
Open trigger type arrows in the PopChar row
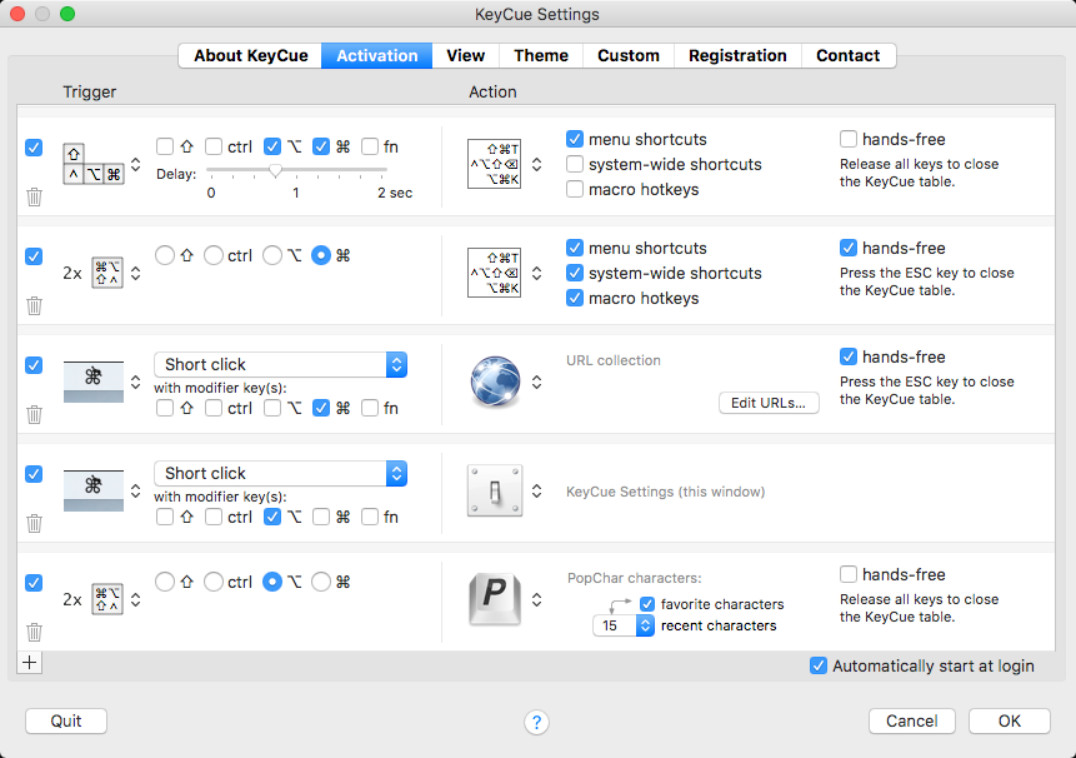pos(136,600)
